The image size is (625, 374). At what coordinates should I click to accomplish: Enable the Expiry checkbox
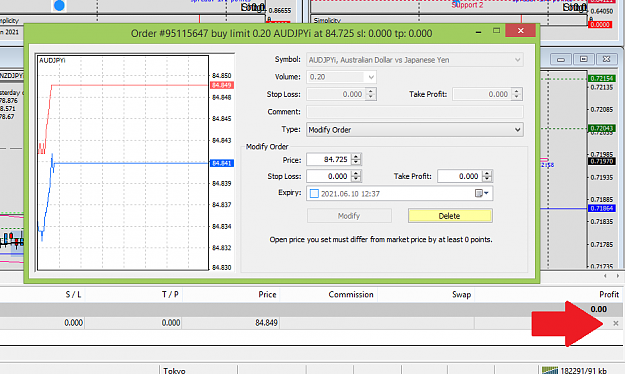[x=314, y=193]
